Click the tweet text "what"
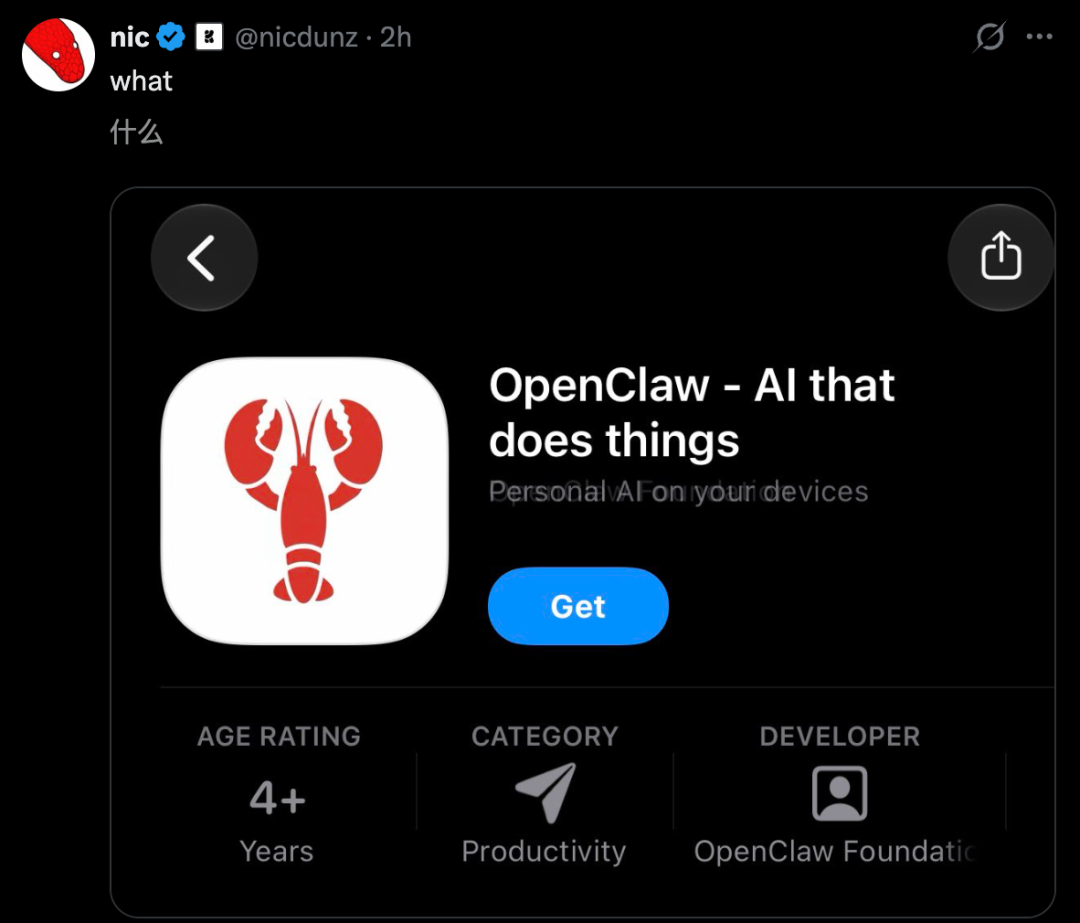Viewport: 1080px width, 923px height. tap(141, 81)
